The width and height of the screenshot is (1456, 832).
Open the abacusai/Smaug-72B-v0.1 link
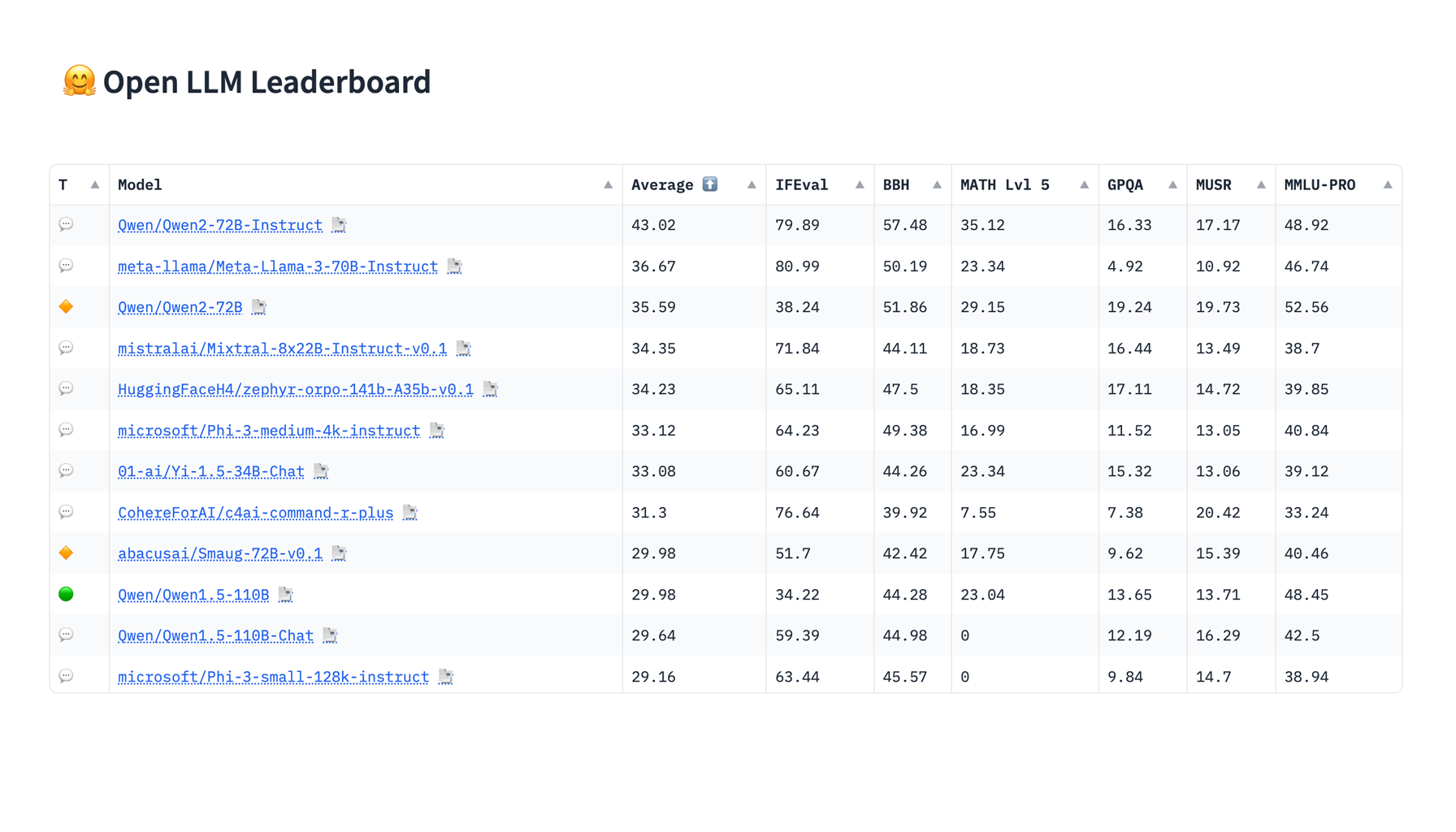220,553
